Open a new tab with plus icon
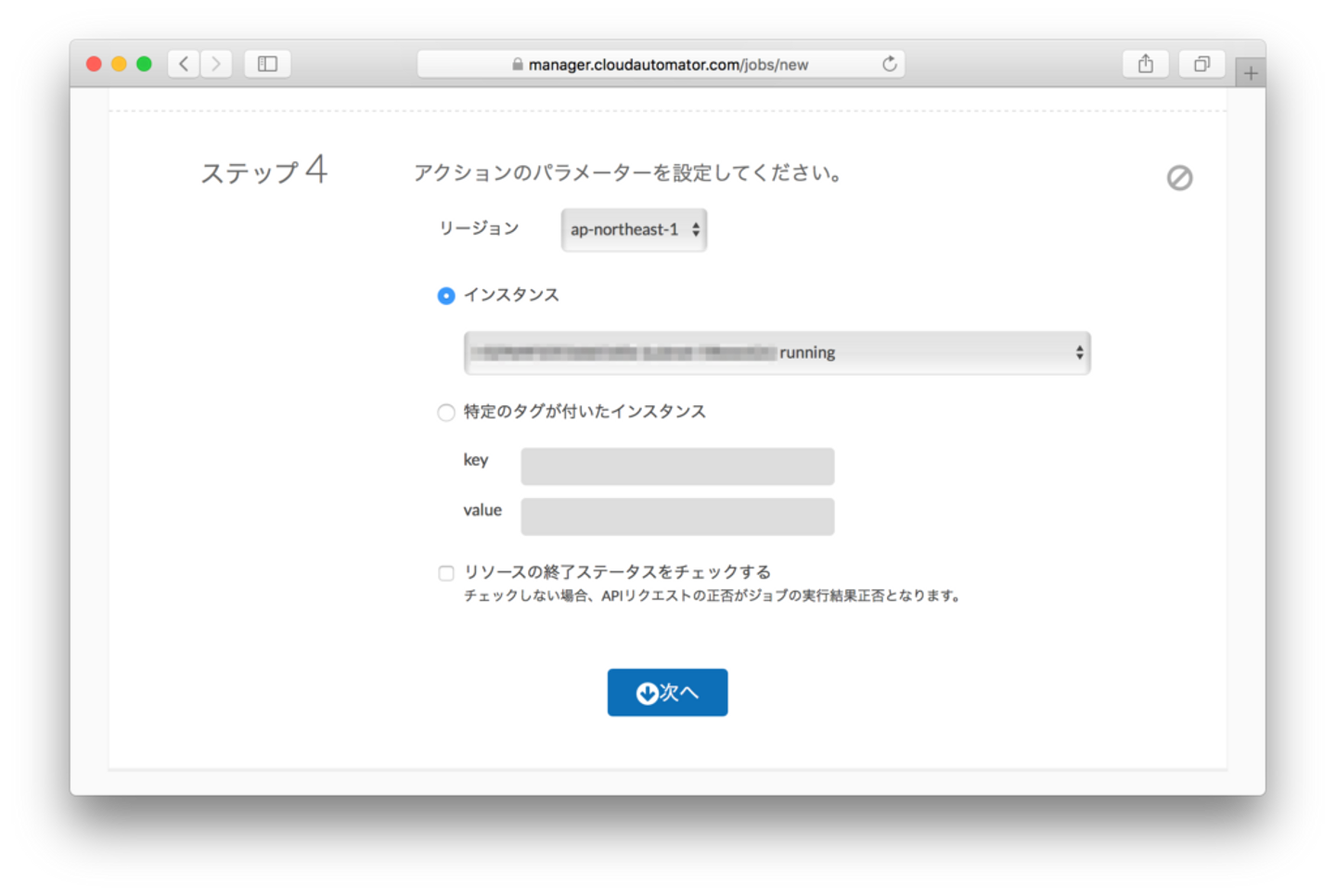This screenshot has height=896, width=1336. coord(1251,73)
